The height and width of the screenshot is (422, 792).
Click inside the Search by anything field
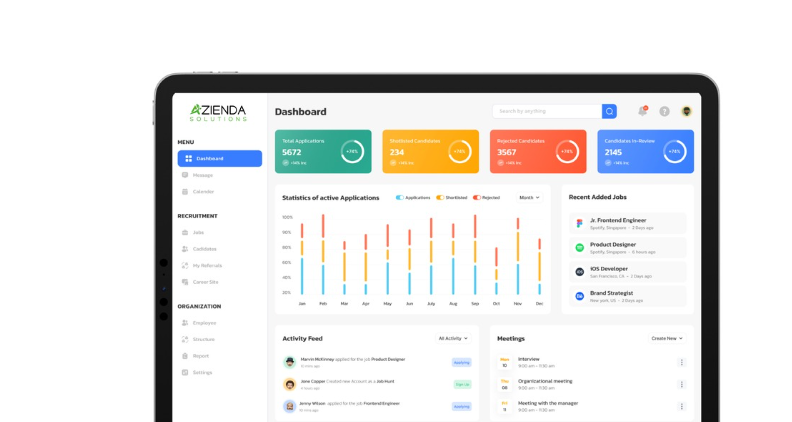click(x=547, y=111)
